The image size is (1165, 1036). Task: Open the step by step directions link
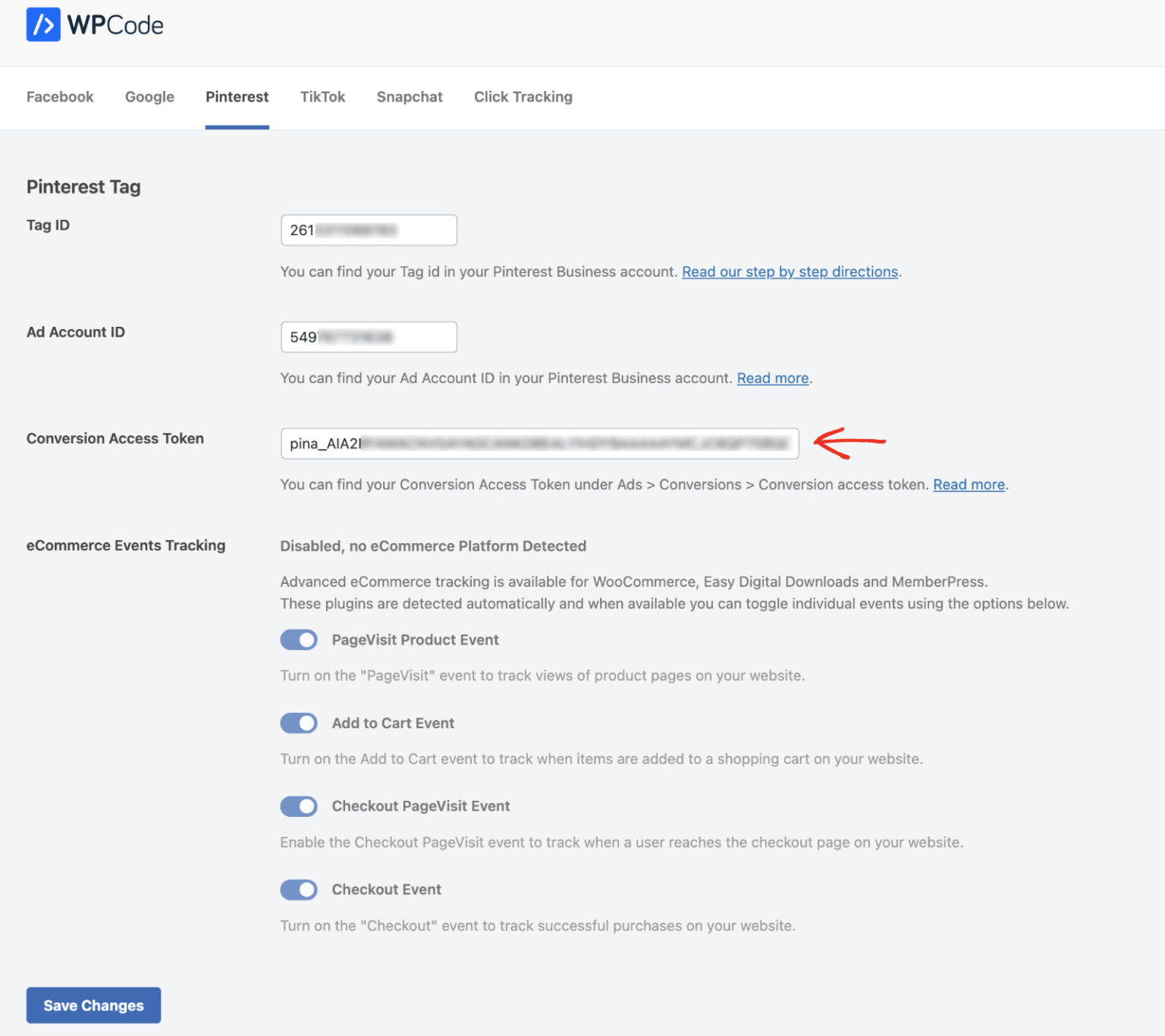point(790,272)
